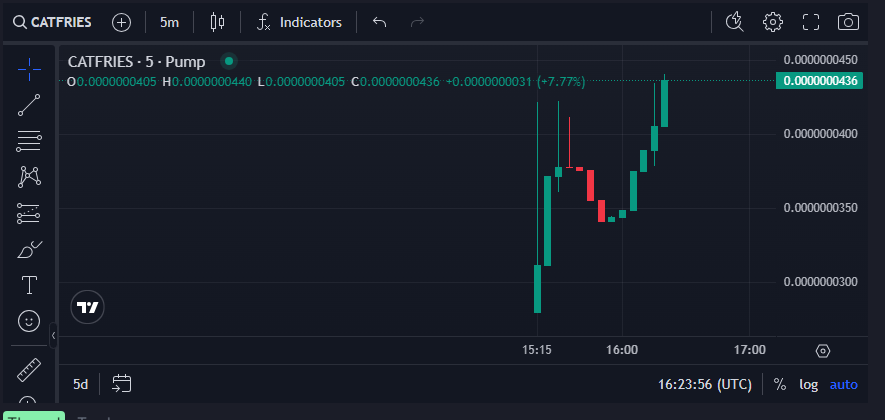Click the TradingView logo badge
This screenshot has height=420, width=885.
point(87,308)
